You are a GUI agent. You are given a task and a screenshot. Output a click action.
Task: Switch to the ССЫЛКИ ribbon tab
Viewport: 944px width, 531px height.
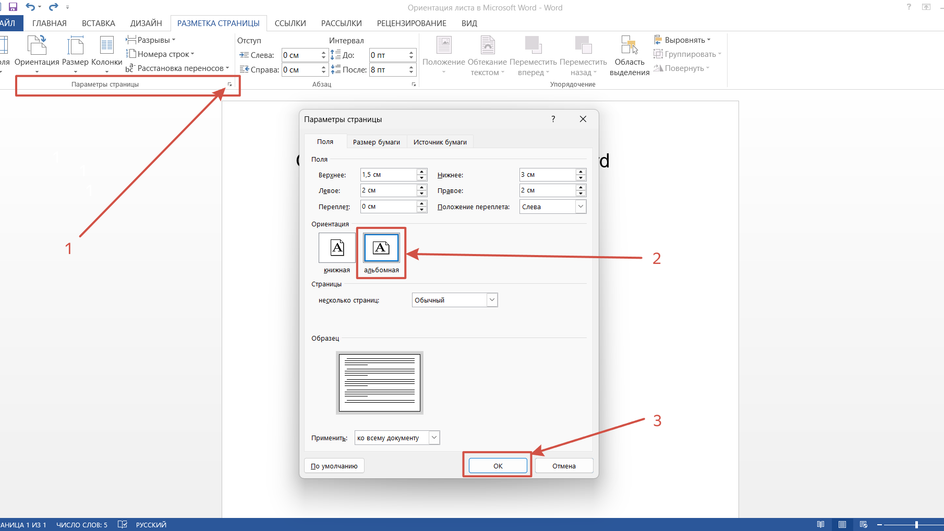pyautogui.click(x=290, y=23)
